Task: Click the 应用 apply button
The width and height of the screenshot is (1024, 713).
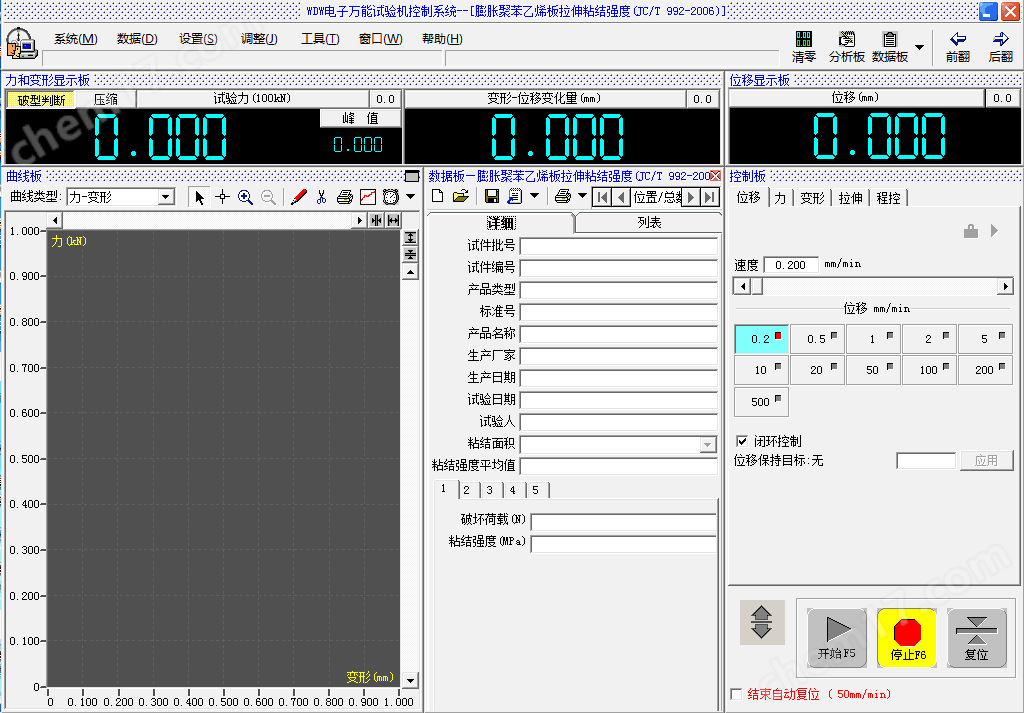Action: (986, 460)
